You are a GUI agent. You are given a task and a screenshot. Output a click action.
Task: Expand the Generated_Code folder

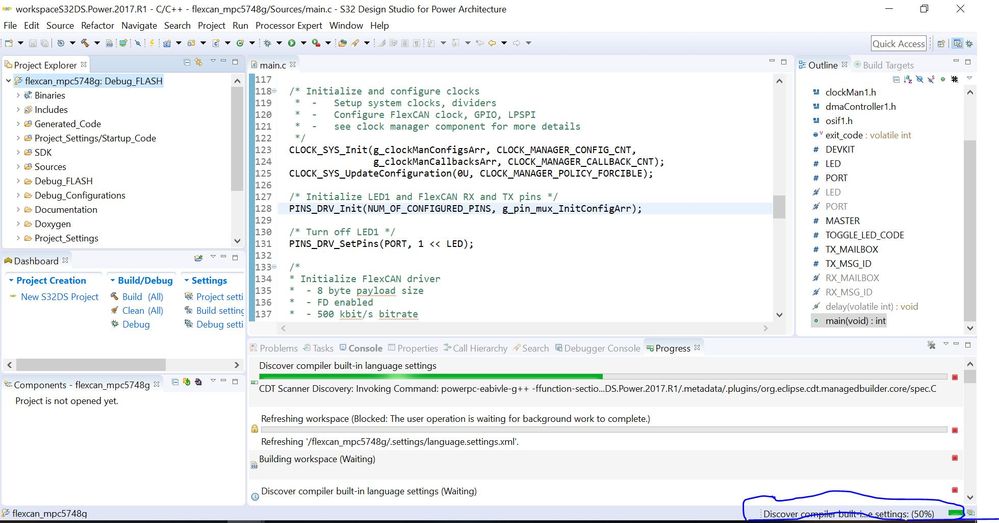pos(18,124)
